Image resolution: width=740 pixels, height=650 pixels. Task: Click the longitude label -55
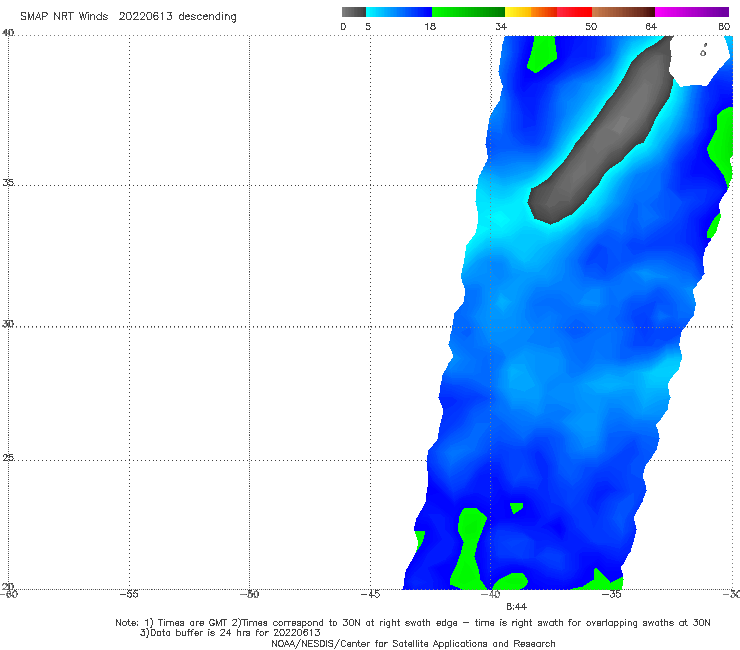129,594
